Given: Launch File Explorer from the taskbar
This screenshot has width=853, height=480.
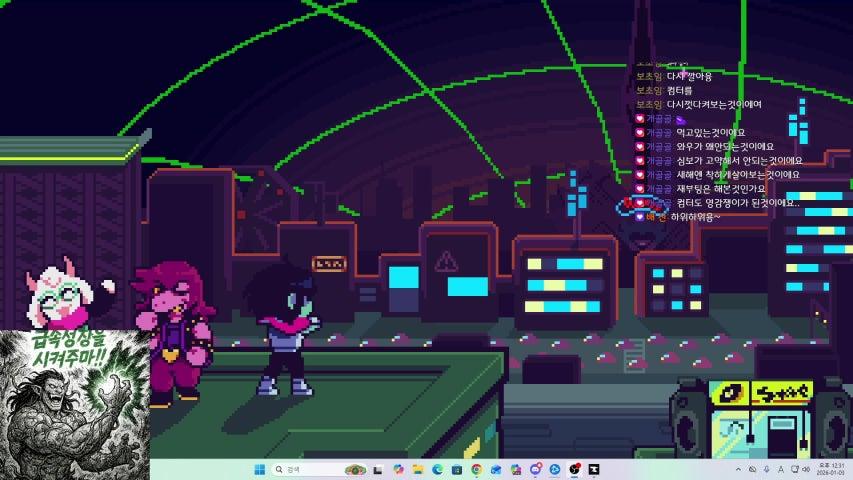Looking at the screenshot, I should 418,469.
